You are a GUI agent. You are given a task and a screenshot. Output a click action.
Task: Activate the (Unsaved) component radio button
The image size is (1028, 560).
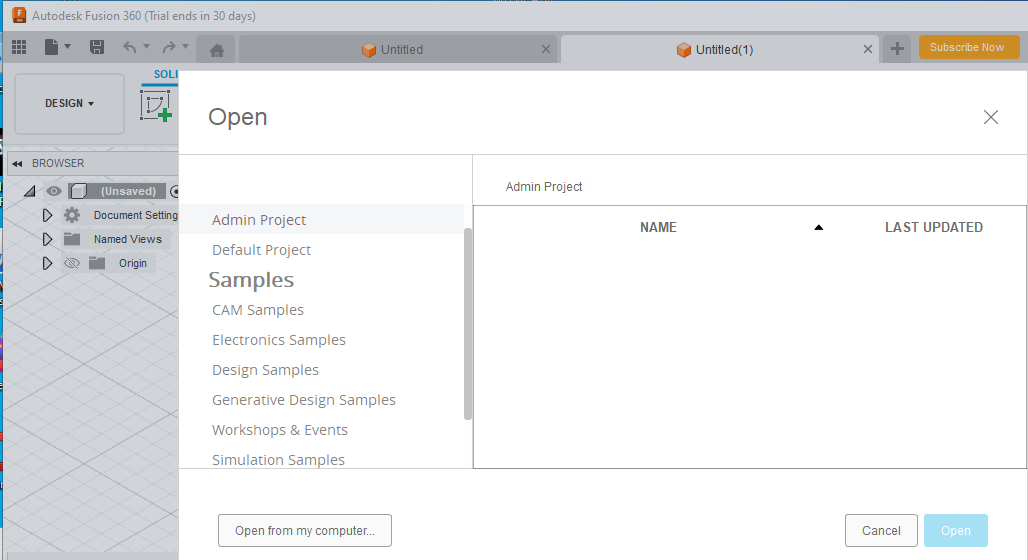[174, 191]
